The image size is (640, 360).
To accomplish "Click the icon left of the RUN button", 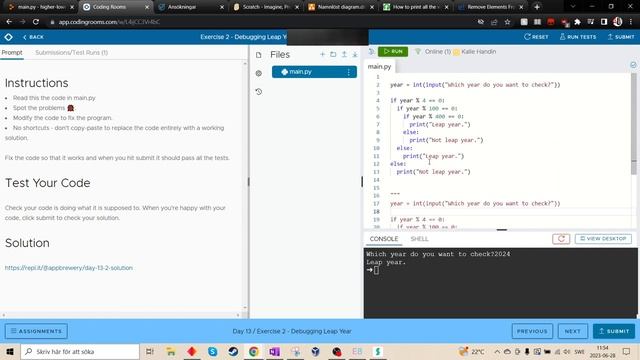I will pyautogui.click(x=371, y=51).
